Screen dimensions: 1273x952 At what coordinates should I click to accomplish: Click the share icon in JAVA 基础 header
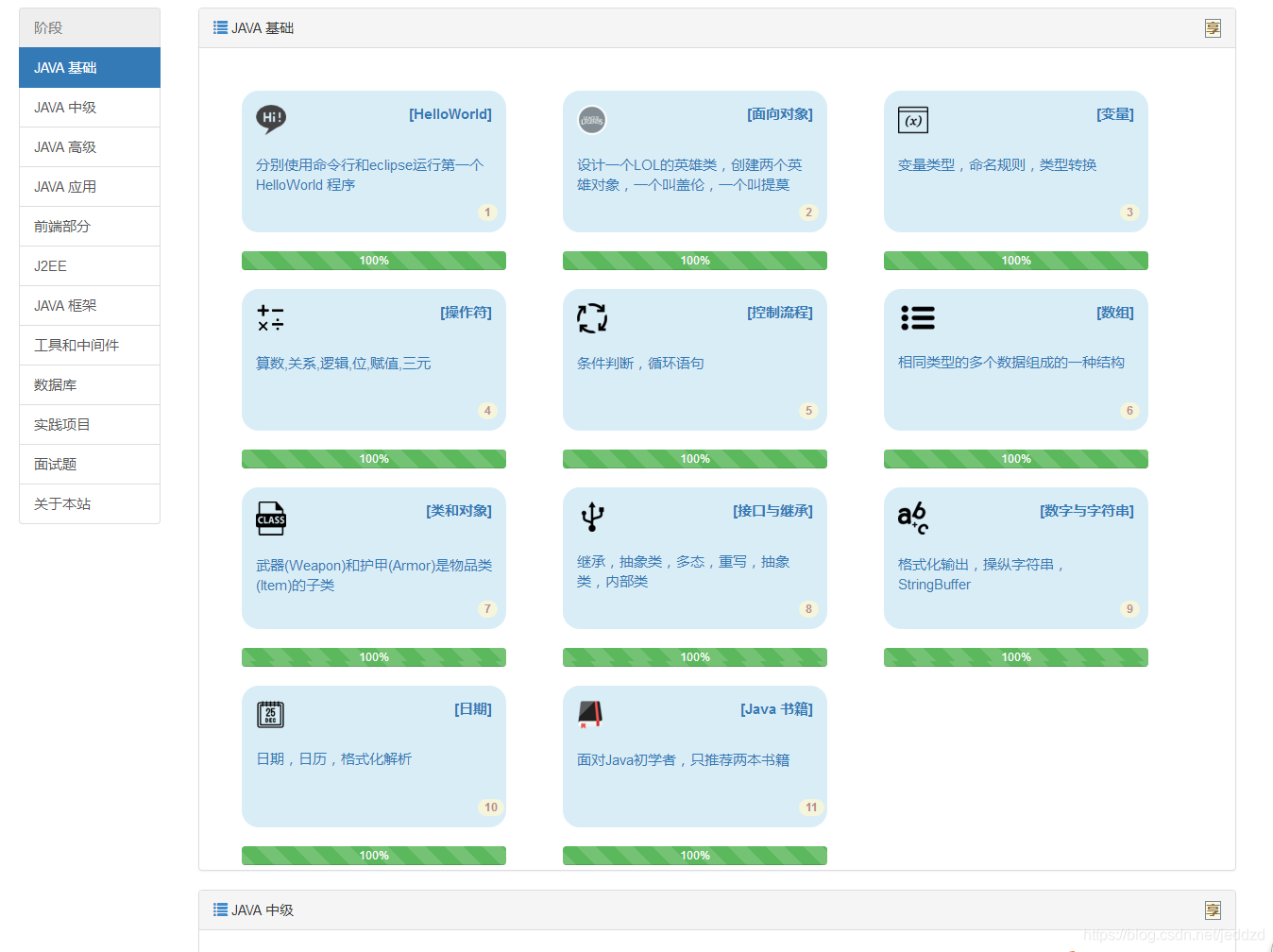tap(1213, 28)
